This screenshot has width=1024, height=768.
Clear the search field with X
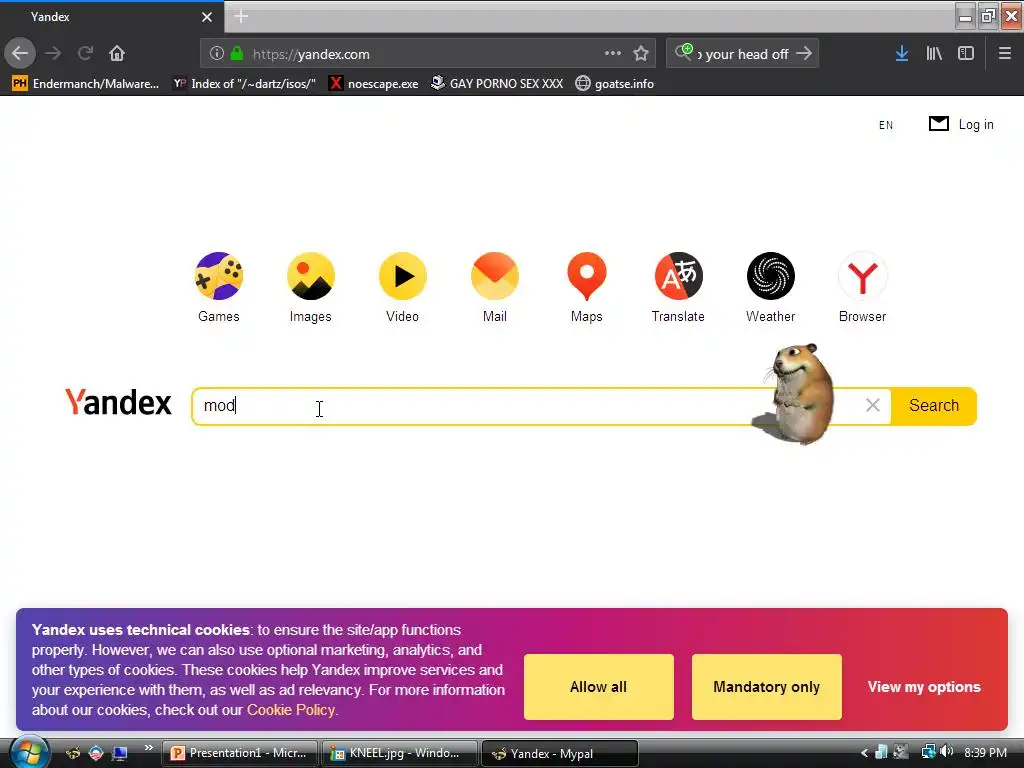(872, 406)
